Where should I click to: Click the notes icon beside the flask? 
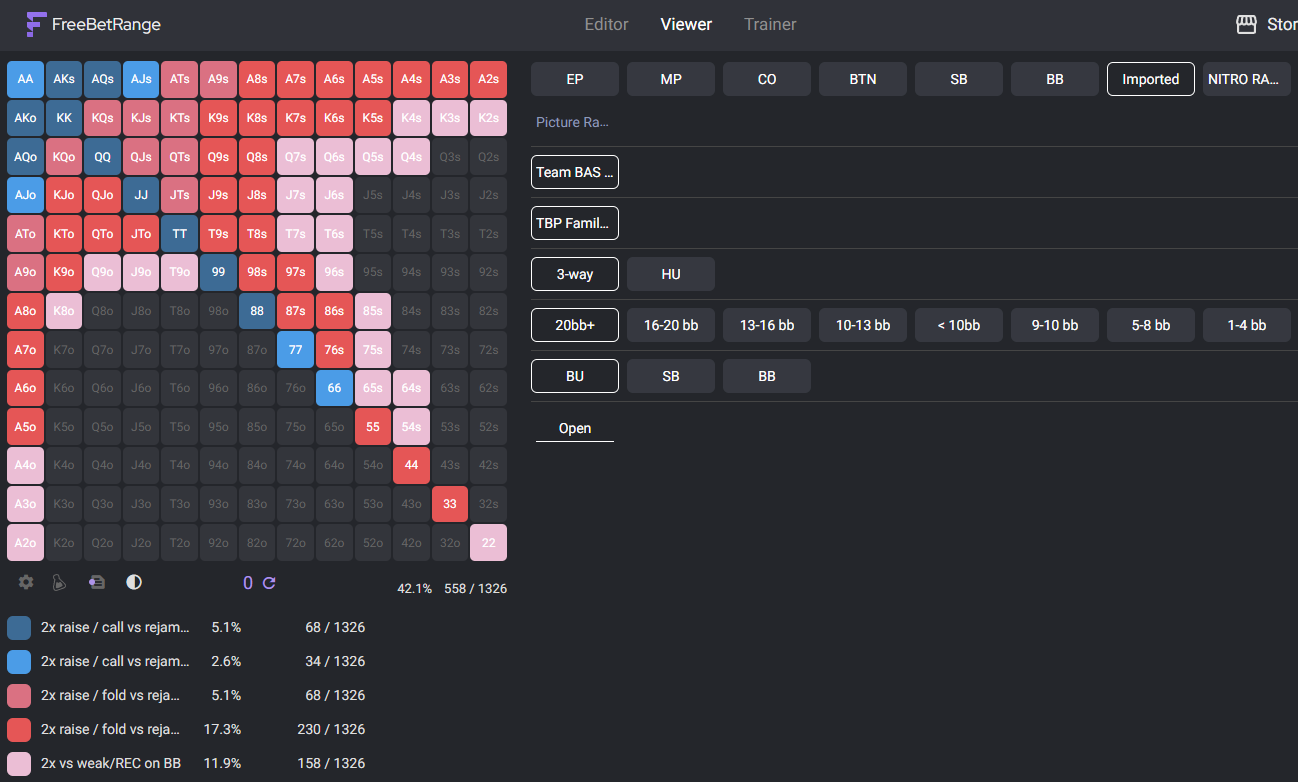[97, 582]
